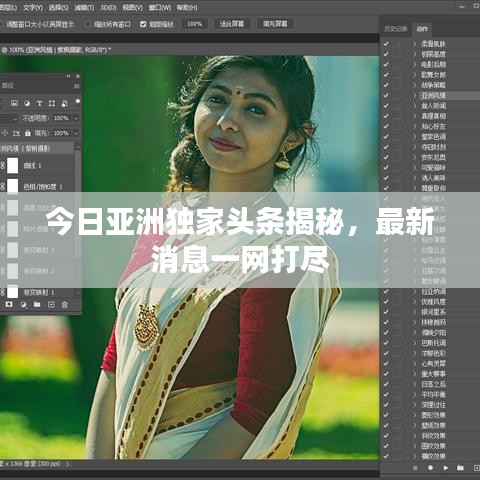Expand the 亚洲风情 action set
Viewport: 480px width, 480px height.
[415, 95]
